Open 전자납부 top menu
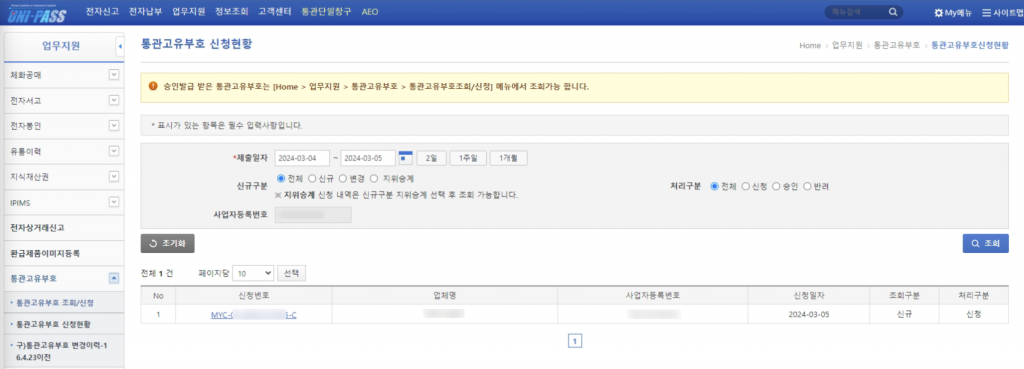This screenshot has width=1024, height=369. tap(145, 12)
